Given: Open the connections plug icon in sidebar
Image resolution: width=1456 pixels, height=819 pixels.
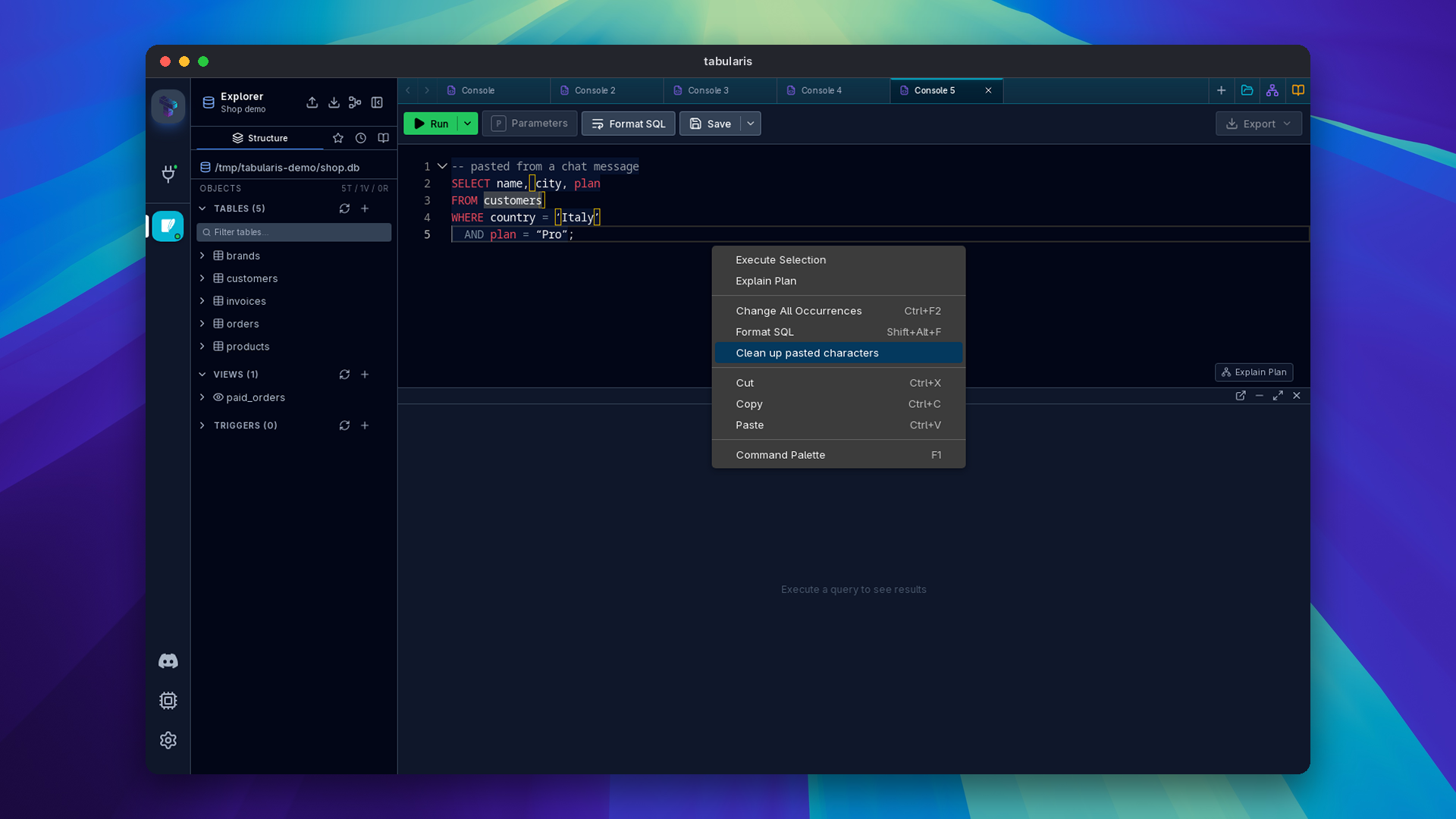Looking at the screenshot, I should click(168, 174).
